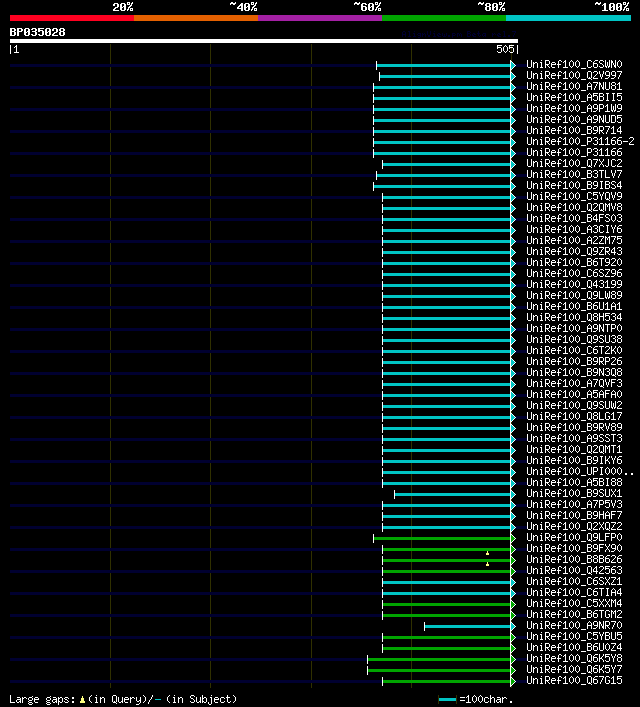Click the UniRef100_UPI000.. label
640x707 pixels.
pos(580,472)
